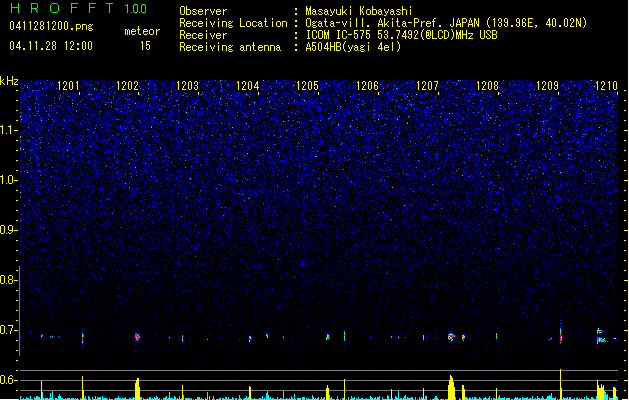Click the Receiving Location label
The width and height of the screenshot is (629, 400).
coord(233,23)
